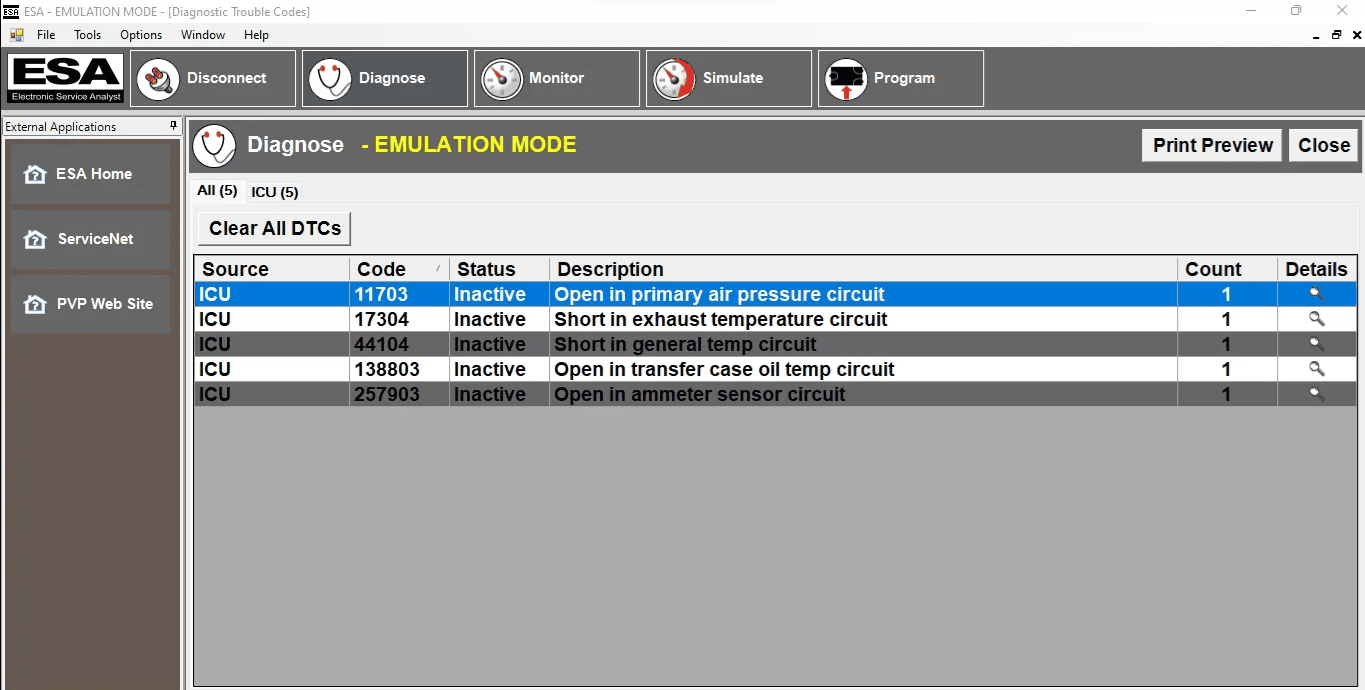Open the Diagnose stethoscope icon
1365x690 pixels.
pyautogui.click(x=330, y=78)
